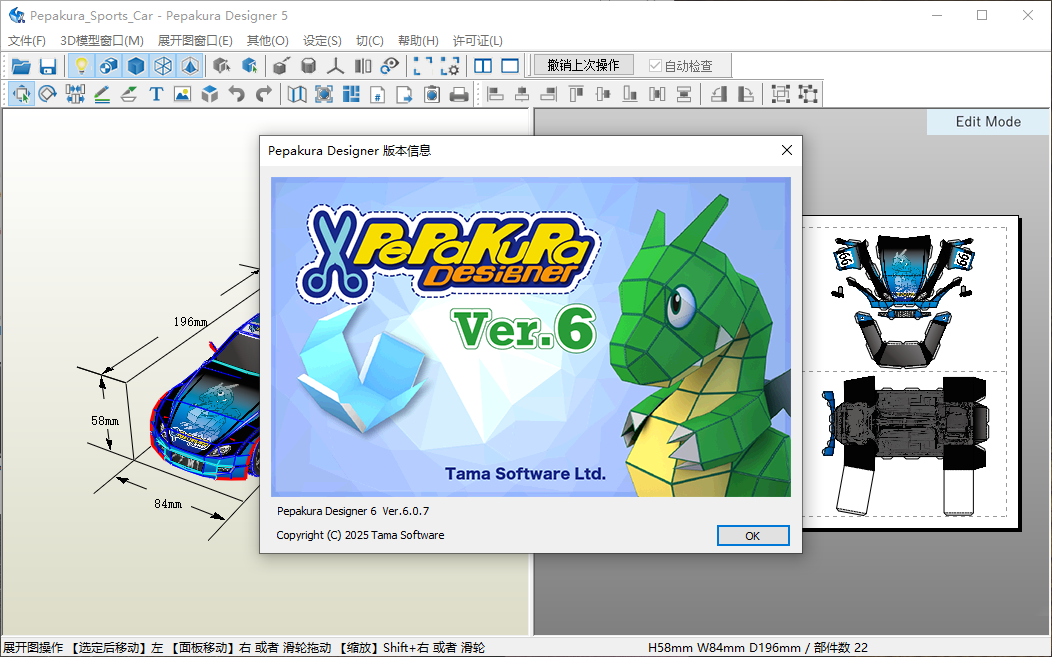Click the page number sheet icon
This screenshot has width=1052, height=657.
pyautogui.click(x=378, y=94)
